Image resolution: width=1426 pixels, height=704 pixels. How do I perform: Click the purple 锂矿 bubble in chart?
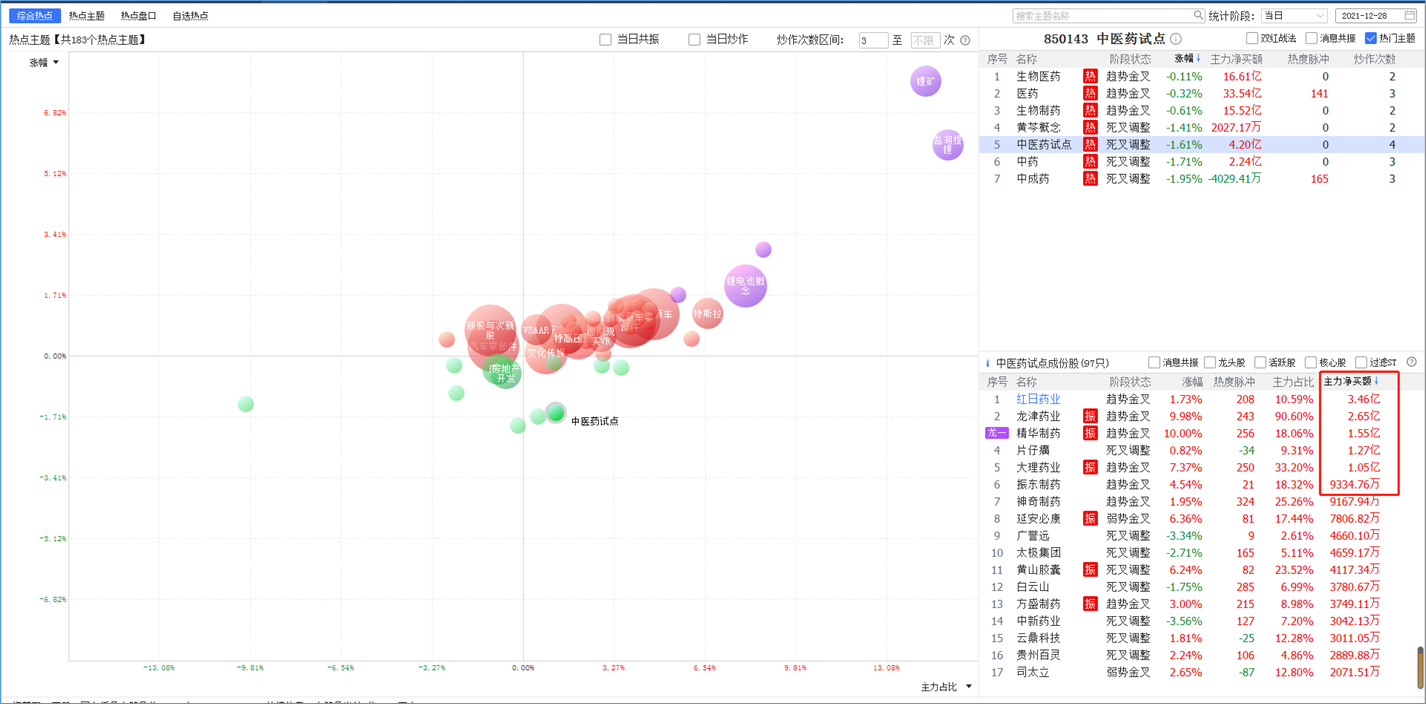[x=926, y=81]
